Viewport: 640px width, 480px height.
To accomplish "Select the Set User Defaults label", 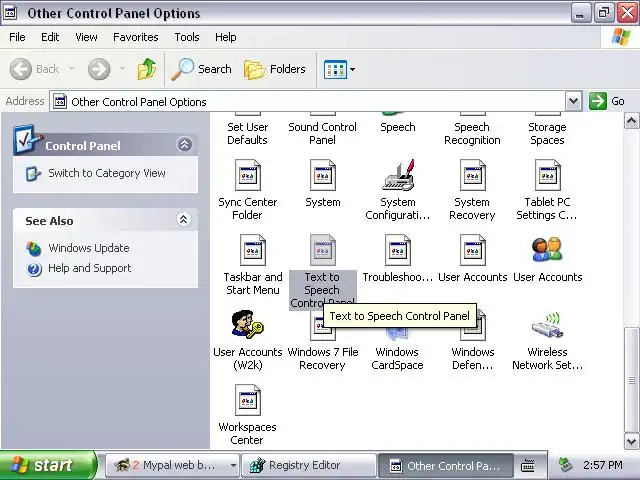I will [x=247, y=133].
